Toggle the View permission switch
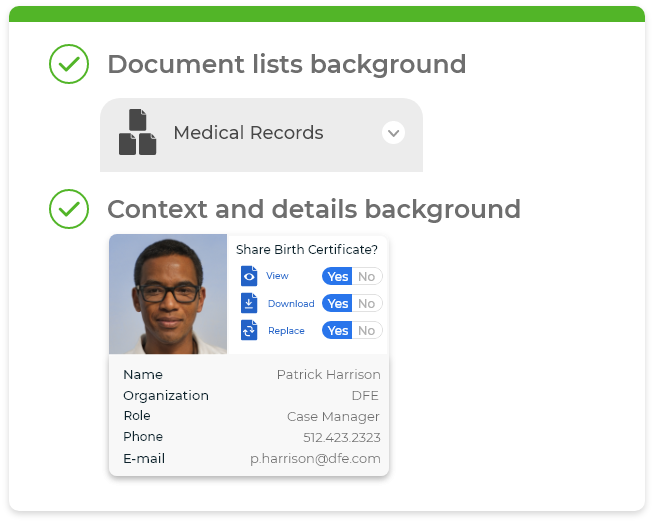The image size is (654, 523). point(352,277)
